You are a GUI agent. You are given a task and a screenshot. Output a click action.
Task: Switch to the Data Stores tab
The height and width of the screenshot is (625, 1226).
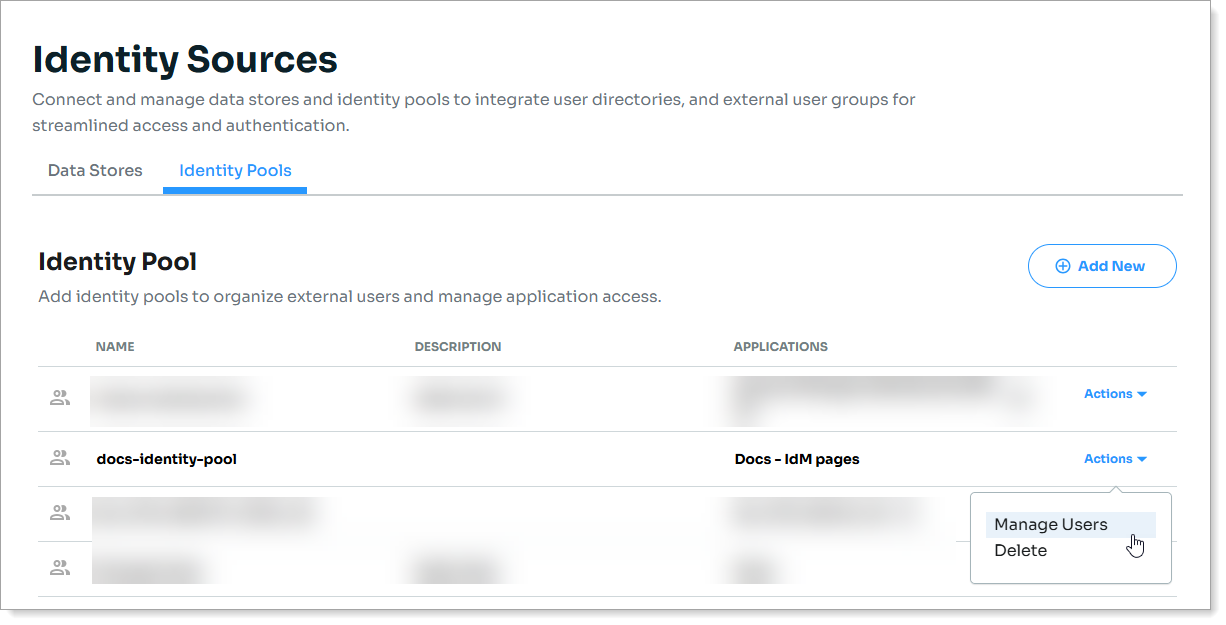point(95,170)
